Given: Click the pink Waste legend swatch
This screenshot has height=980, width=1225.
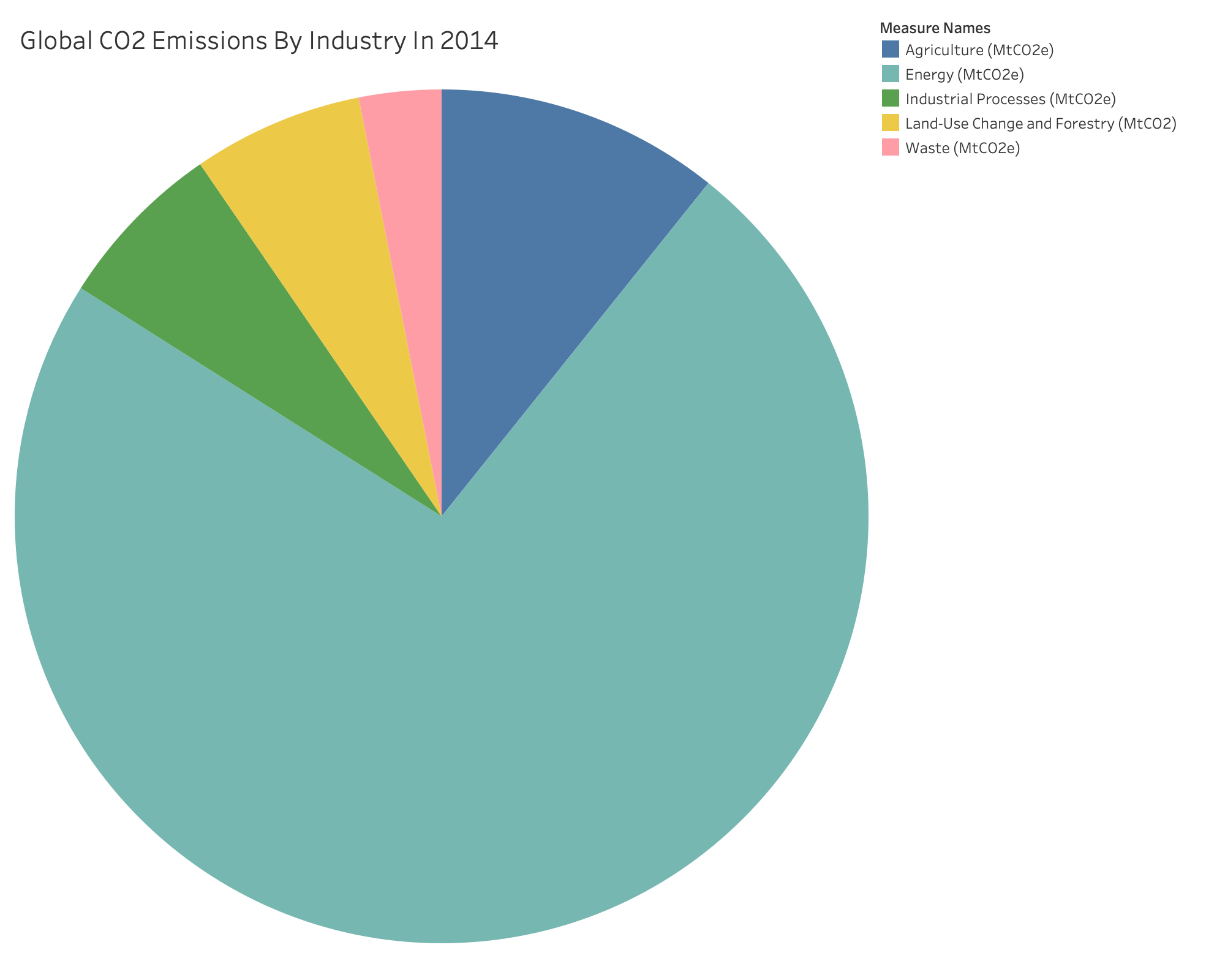Looking at the screenshot, I should tap(892, 146).
